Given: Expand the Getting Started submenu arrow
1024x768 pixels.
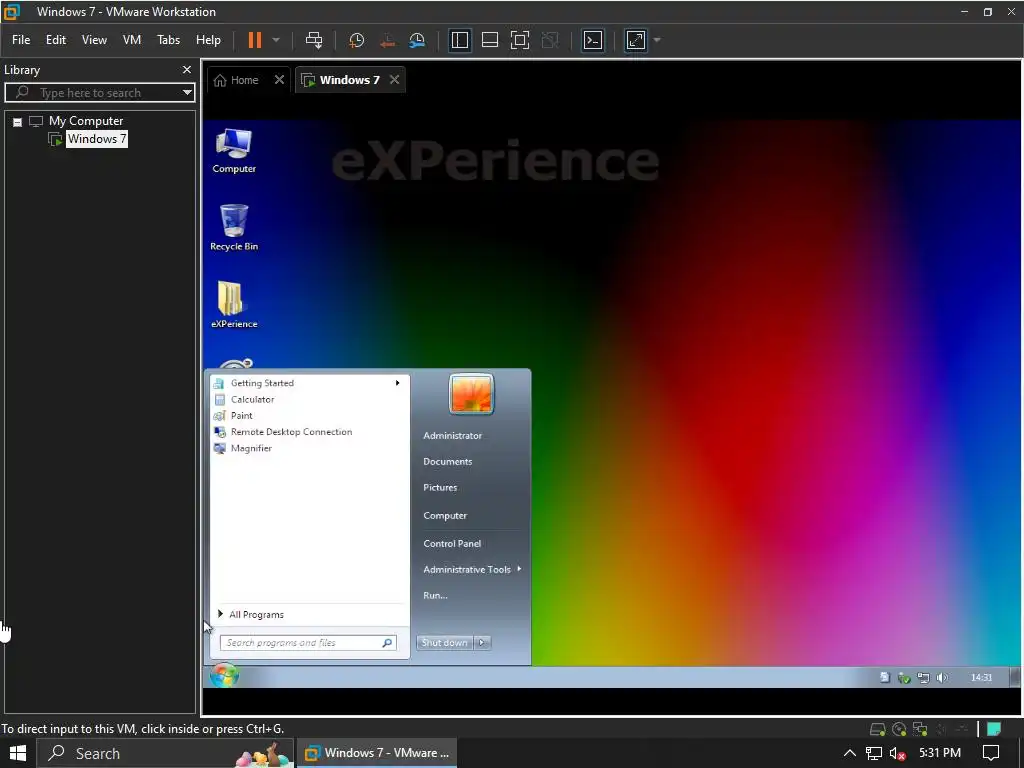Looking at the screenshot, I should [x=397, y=383].
